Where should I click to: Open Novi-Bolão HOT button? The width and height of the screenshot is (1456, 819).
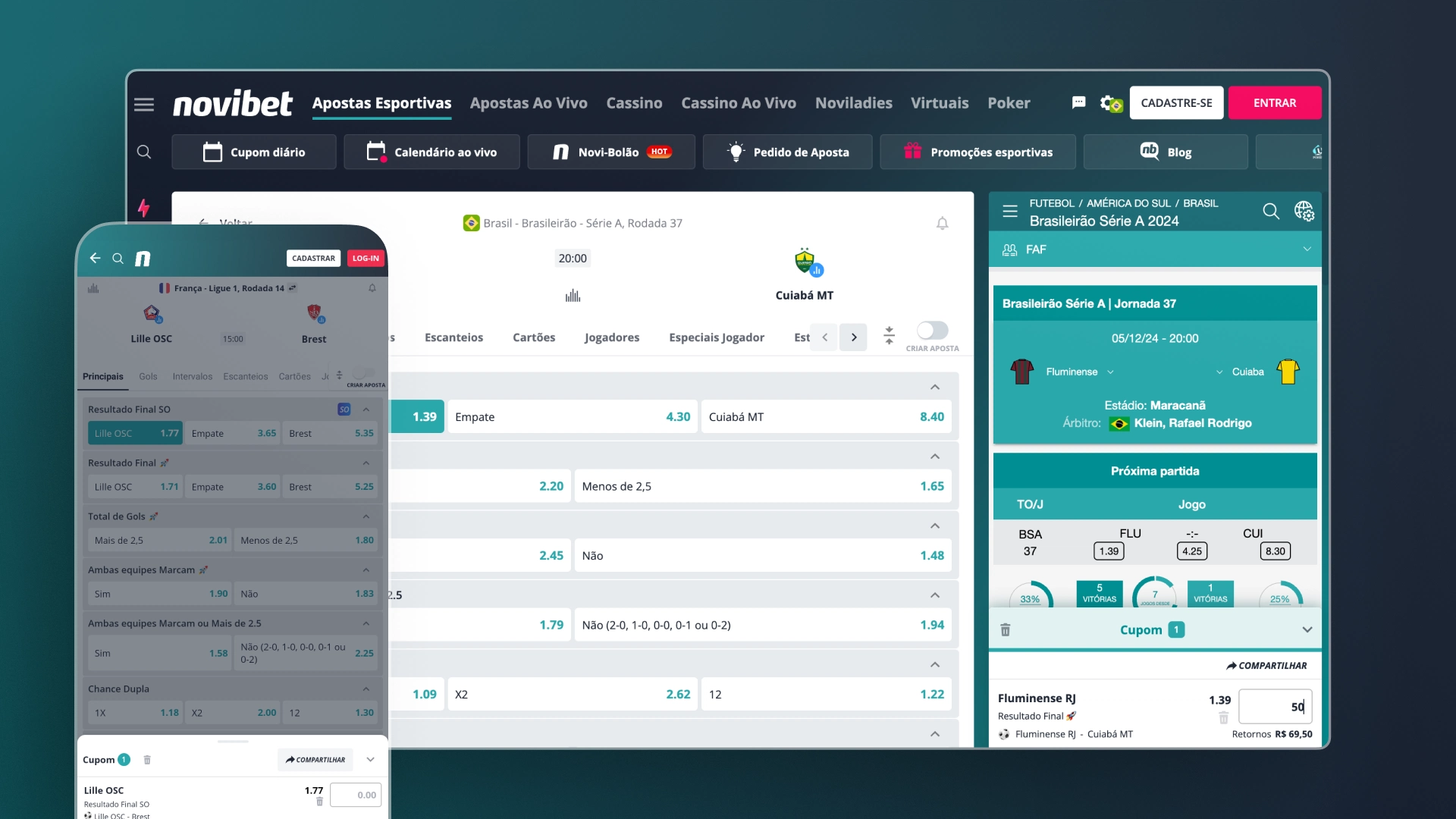coord(611,152)
